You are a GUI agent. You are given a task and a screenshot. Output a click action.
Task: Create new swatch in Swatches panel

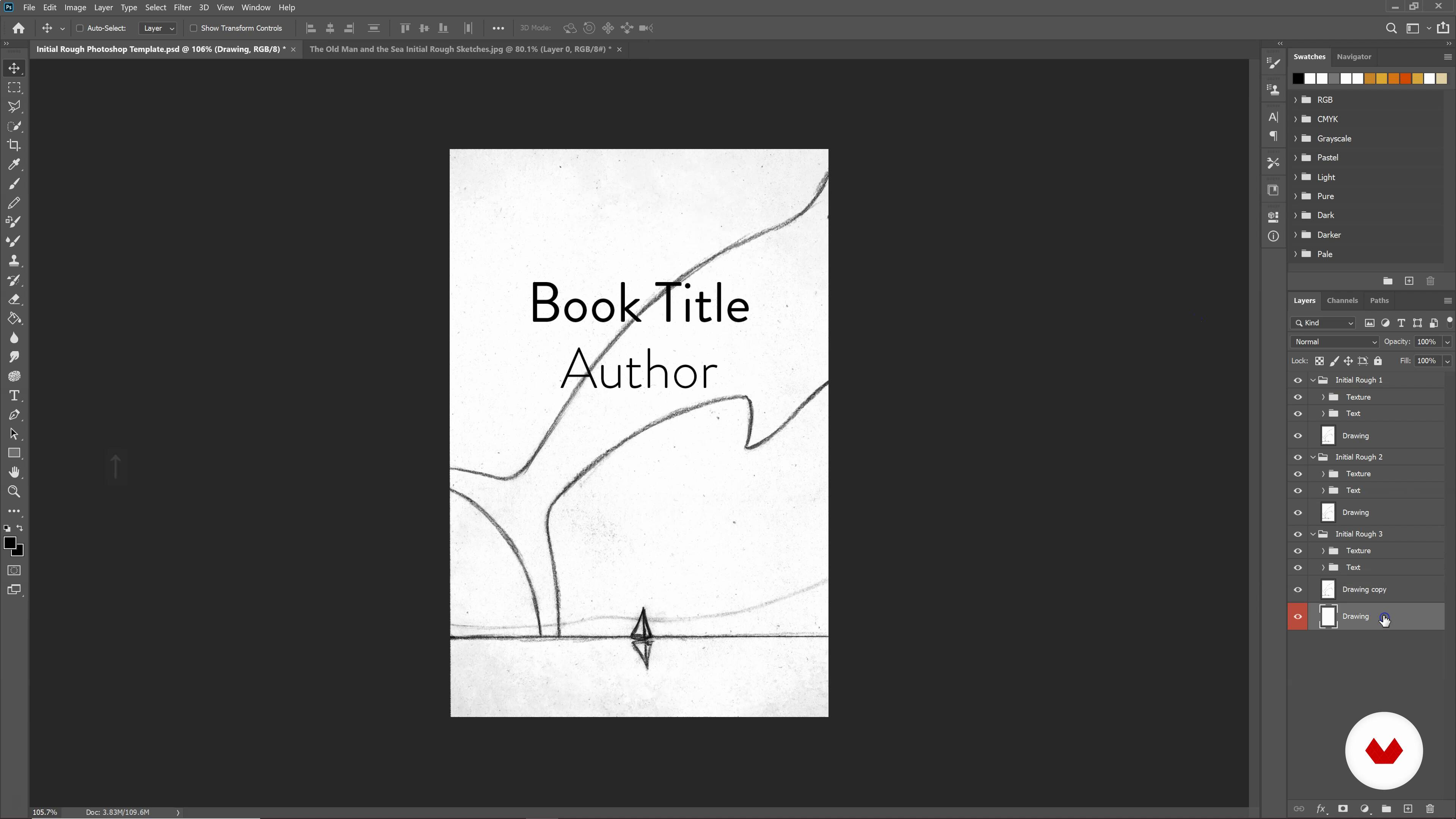coord(1409,281)
